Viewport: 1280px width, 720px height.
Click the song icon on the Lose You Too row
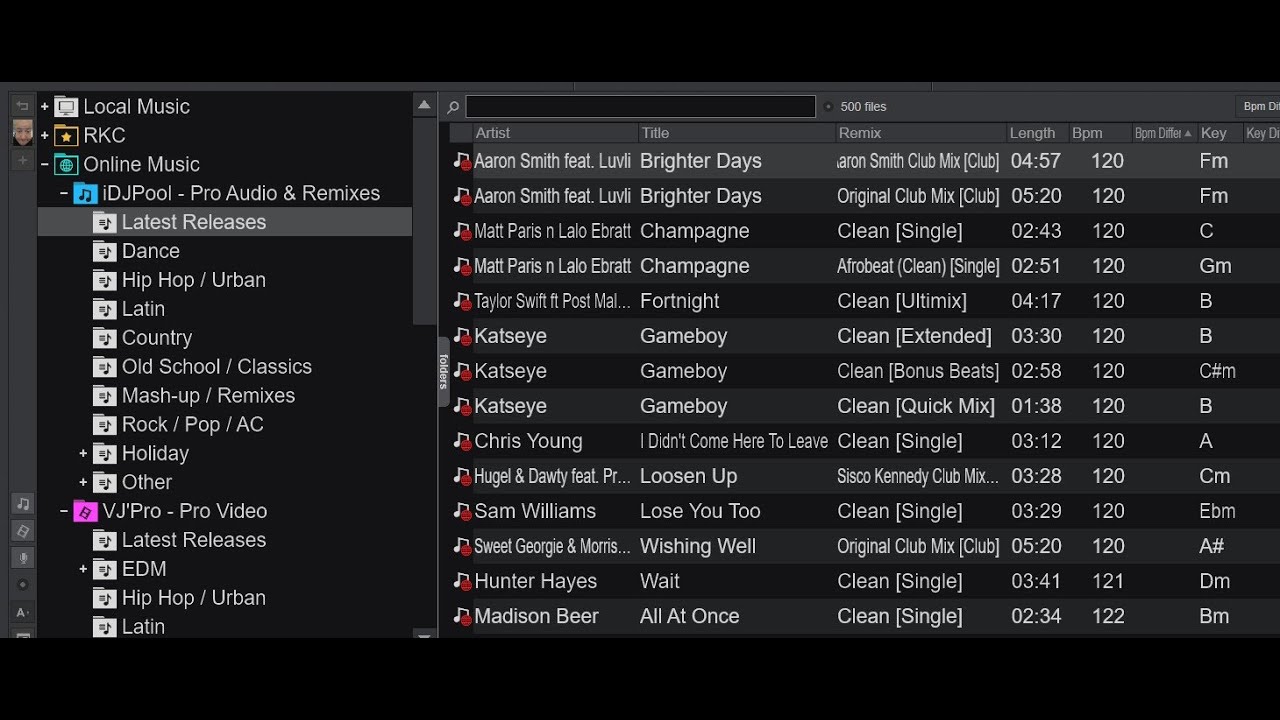[x=461, y=511]
